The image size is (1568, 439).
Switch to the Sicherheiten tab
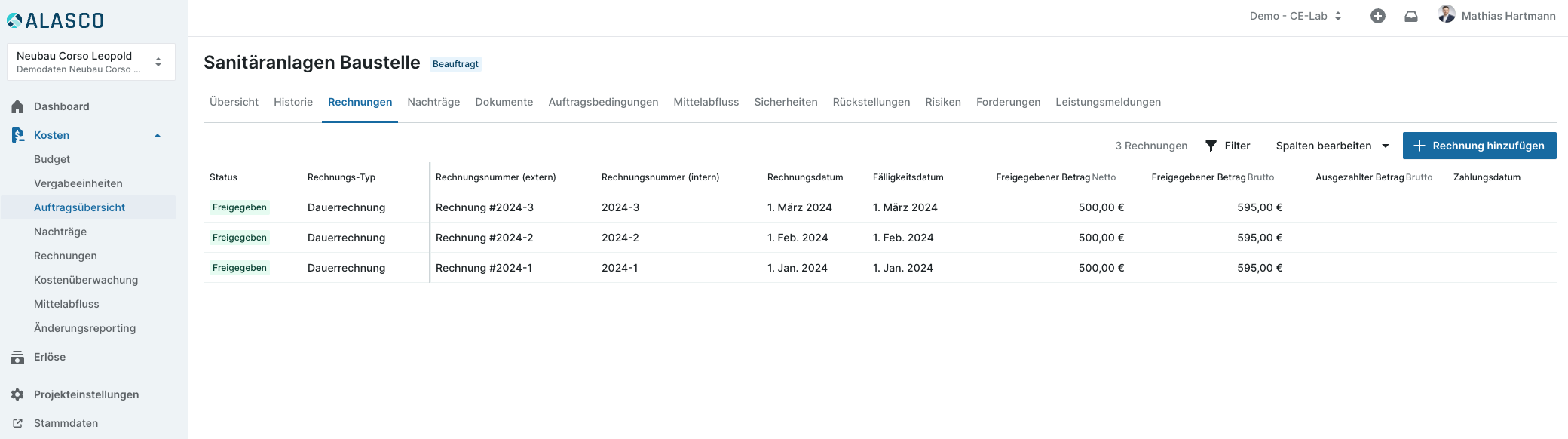[x=786, y=102]
